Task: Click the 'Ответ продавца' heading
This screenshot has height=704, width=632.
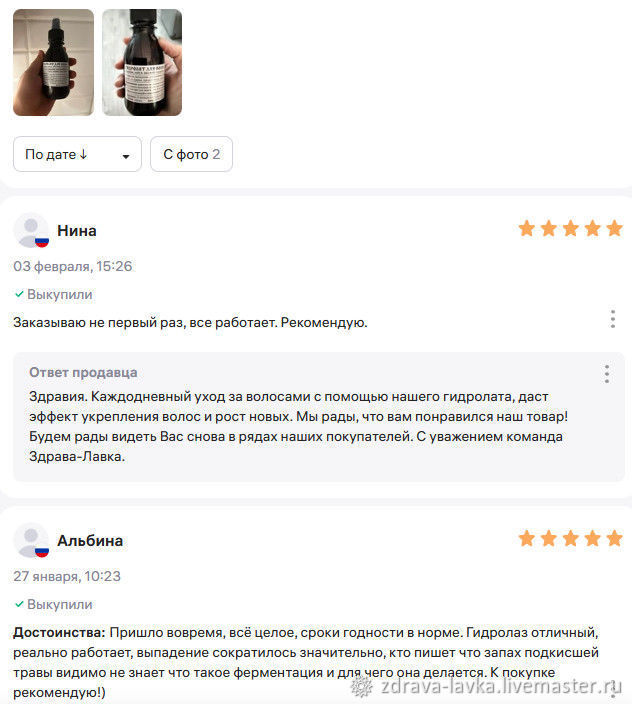Action: pyautogui.click(x=83, y=372)
